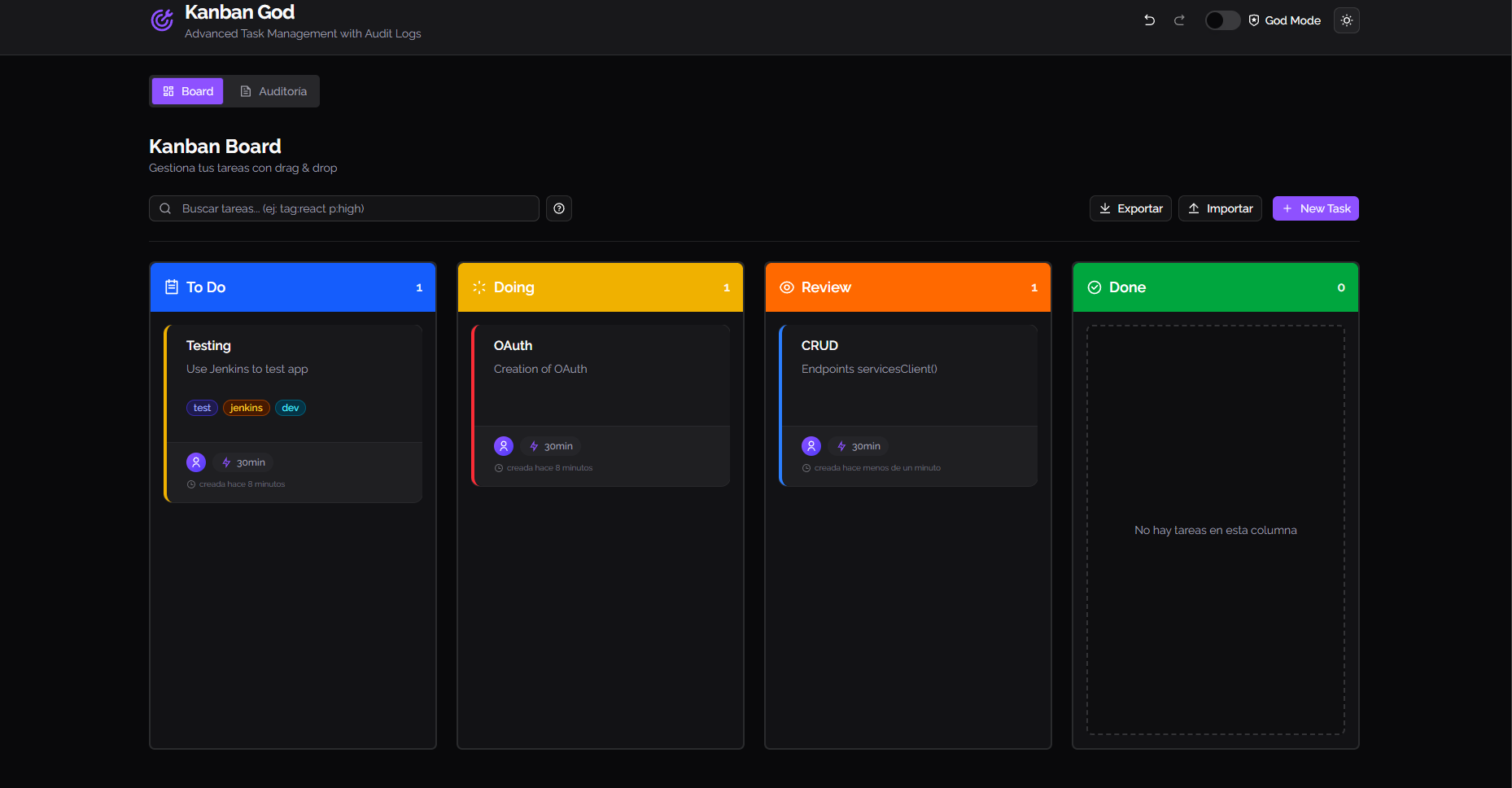This screenshot has width=1512, height=788.
Task: Toggle the God Mode switch
Action: point(1221,20)
